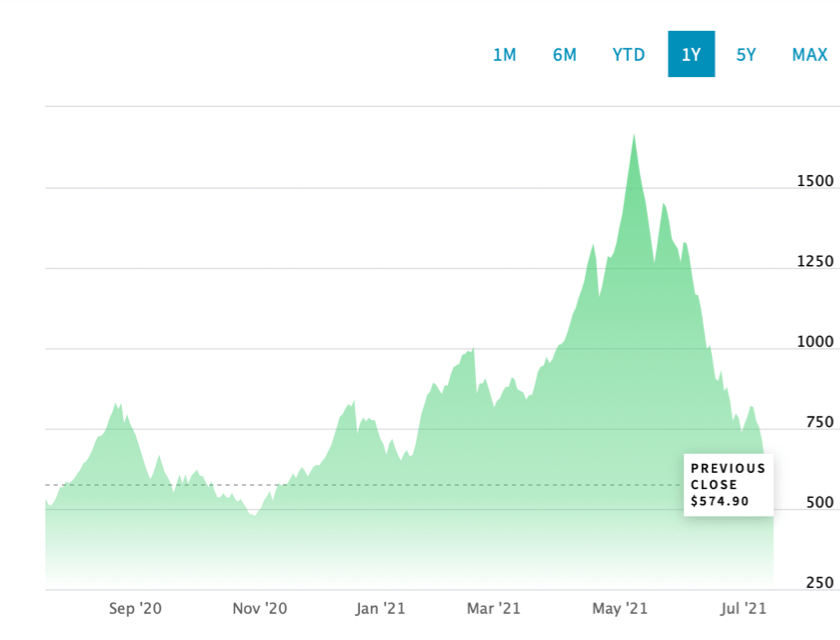
Task: Click the 1500 price axis value
Action: (x=816, y=181)
